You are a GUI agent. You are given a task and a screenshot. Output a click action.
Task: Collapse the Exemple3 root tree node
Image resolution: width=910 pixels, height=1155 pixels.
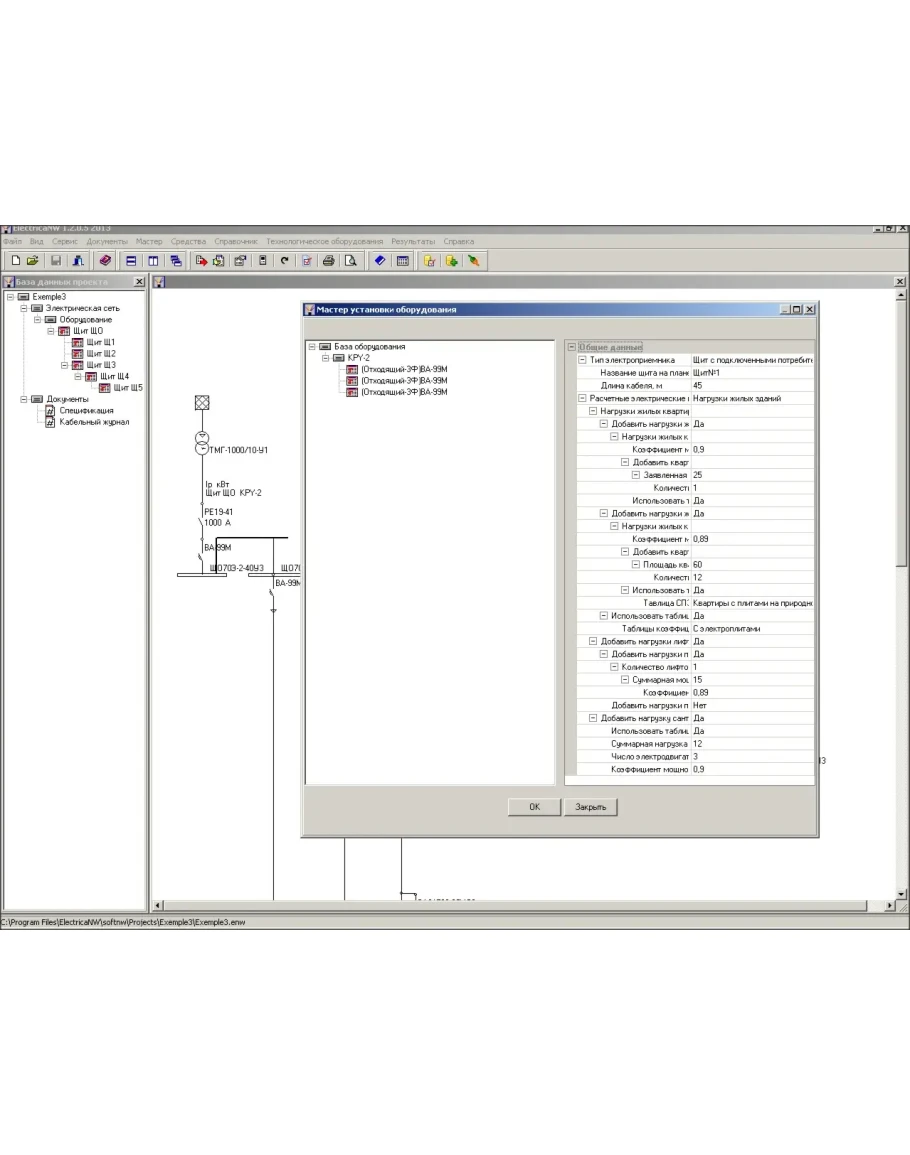point(10,297)
